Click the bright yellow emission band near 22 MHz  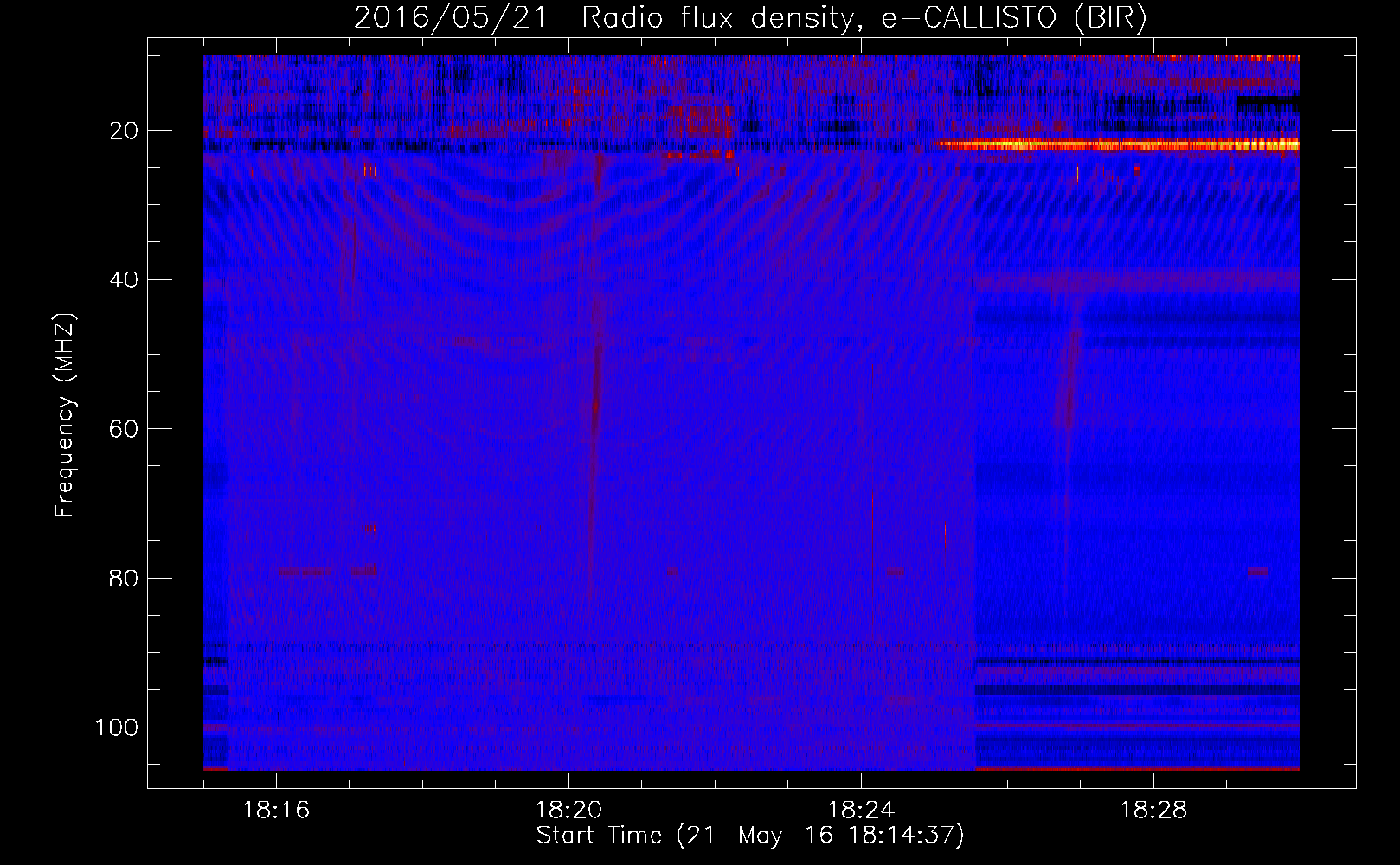click(x=1117, y=144)
